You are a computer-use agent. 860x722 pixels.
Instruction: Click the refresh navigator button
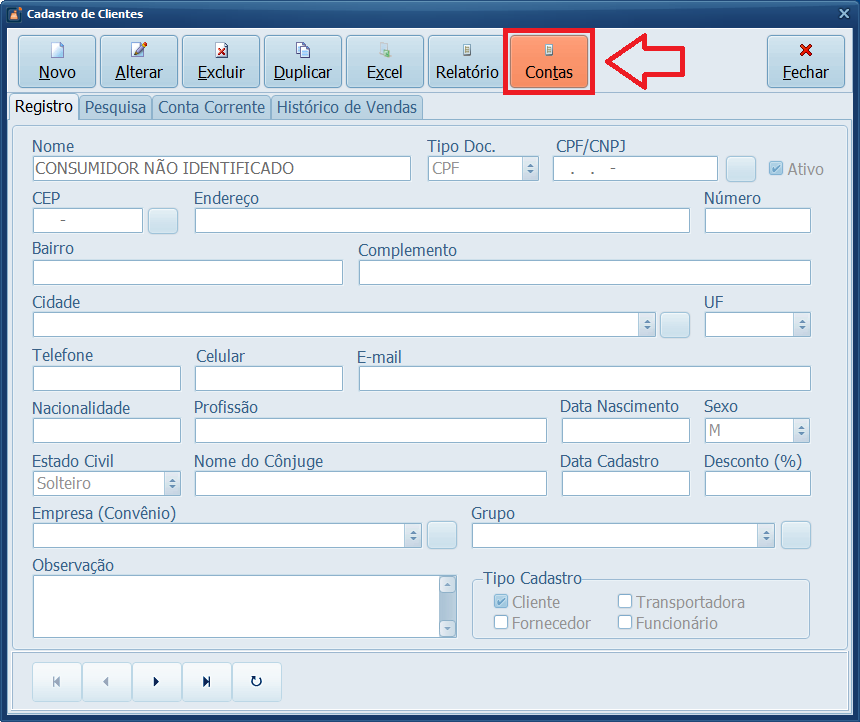(x=256, y=682)
